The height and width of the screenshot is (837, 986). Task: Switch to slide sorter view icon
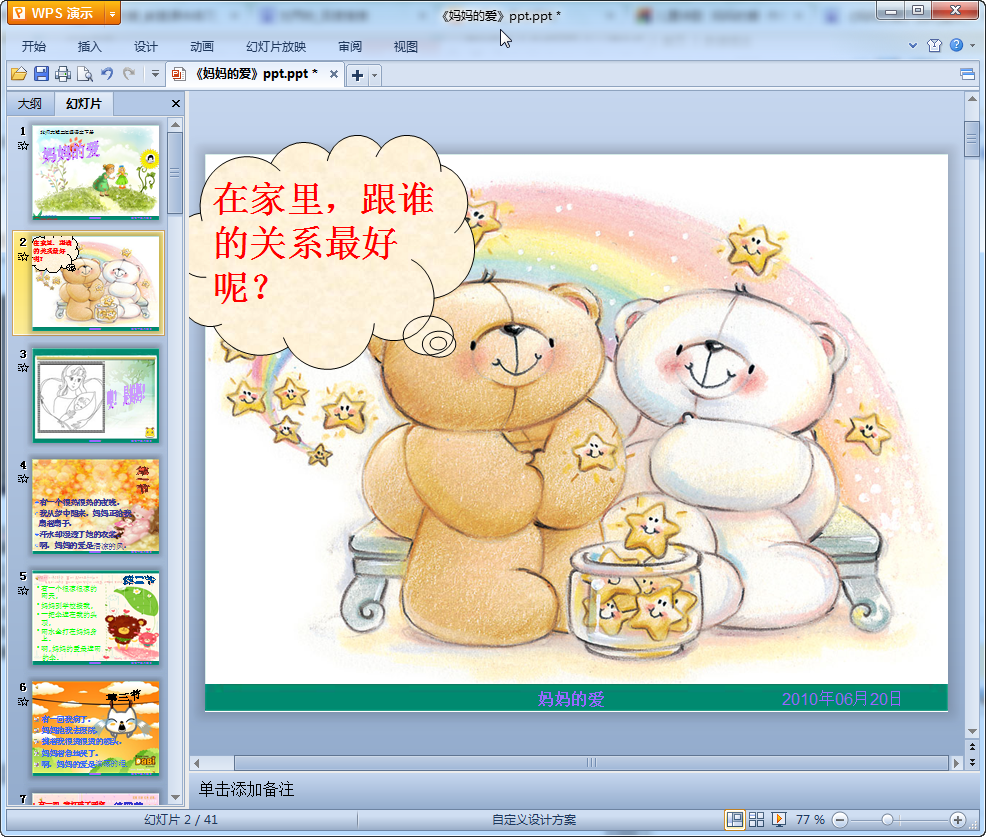[756, 819]
